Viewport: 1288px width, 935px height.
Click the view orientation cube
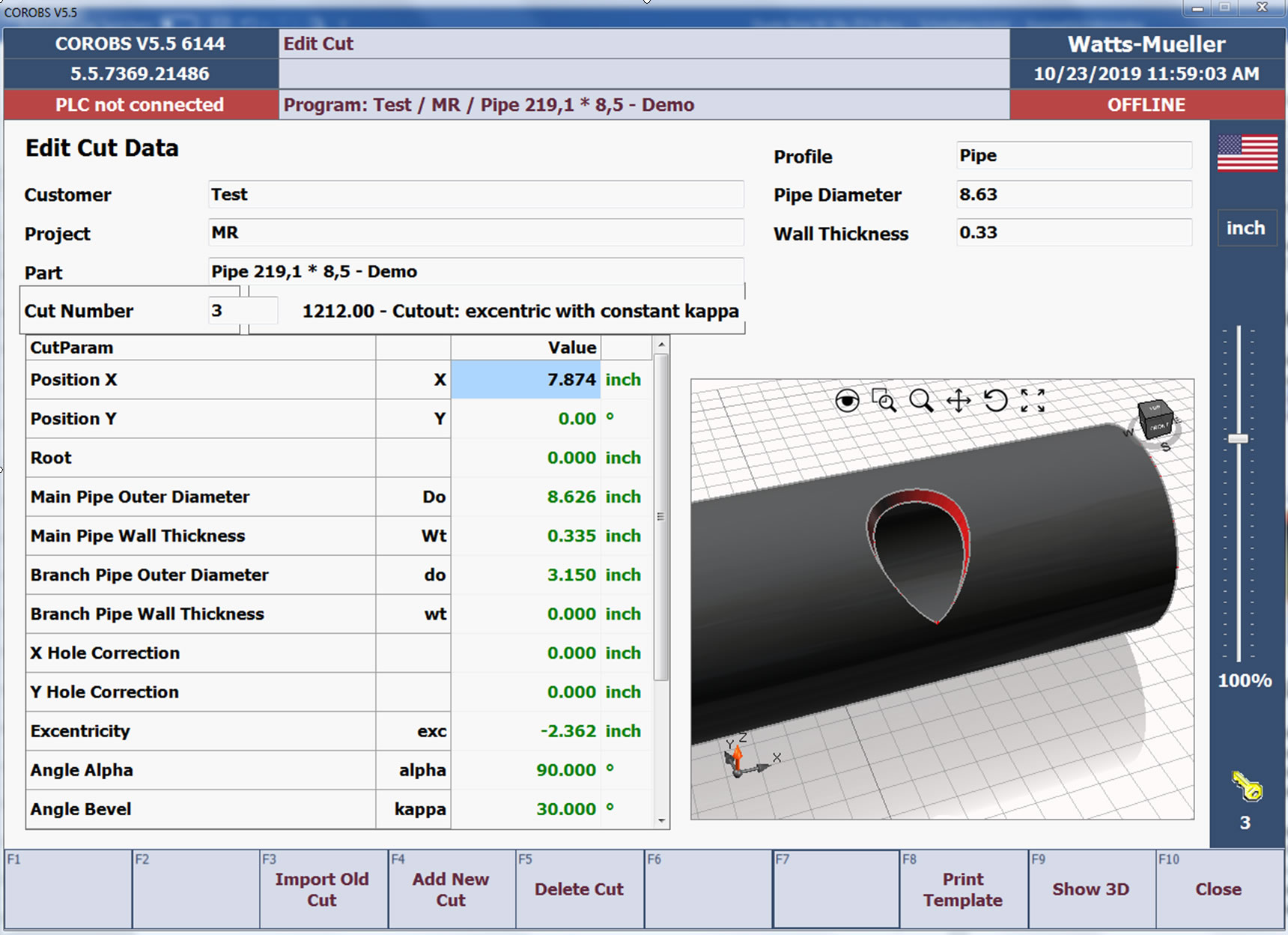[1155, 420]
